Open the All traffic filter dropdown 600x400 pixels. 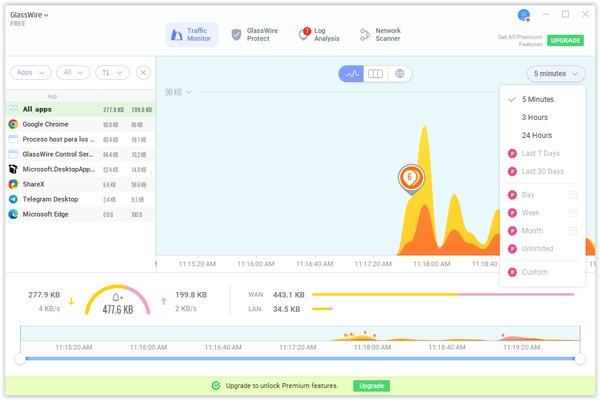[73, 73]
